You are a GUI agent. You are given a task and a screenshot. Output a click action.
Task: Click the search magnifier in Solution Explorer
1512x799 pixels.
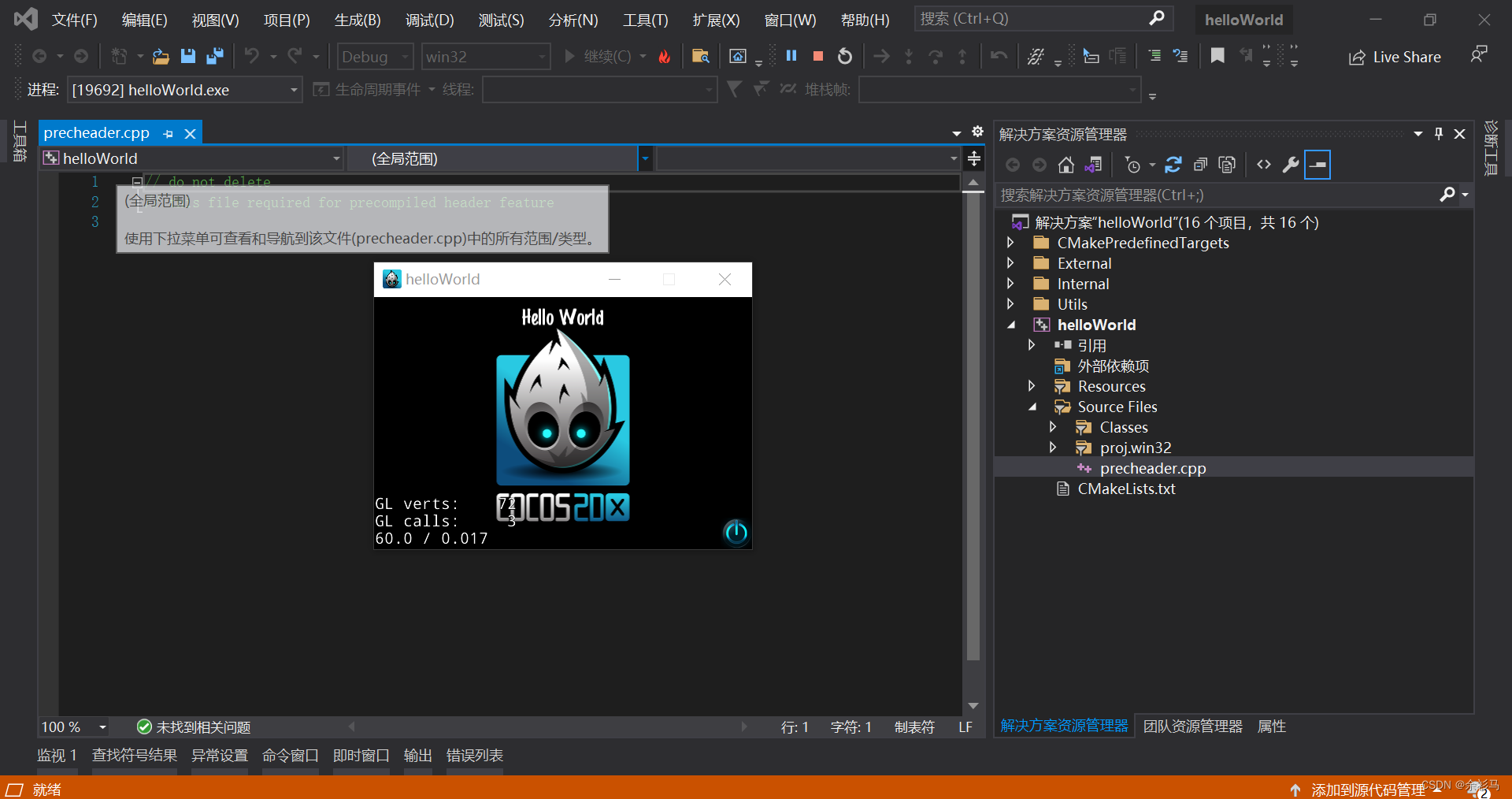coord(1447,195)
